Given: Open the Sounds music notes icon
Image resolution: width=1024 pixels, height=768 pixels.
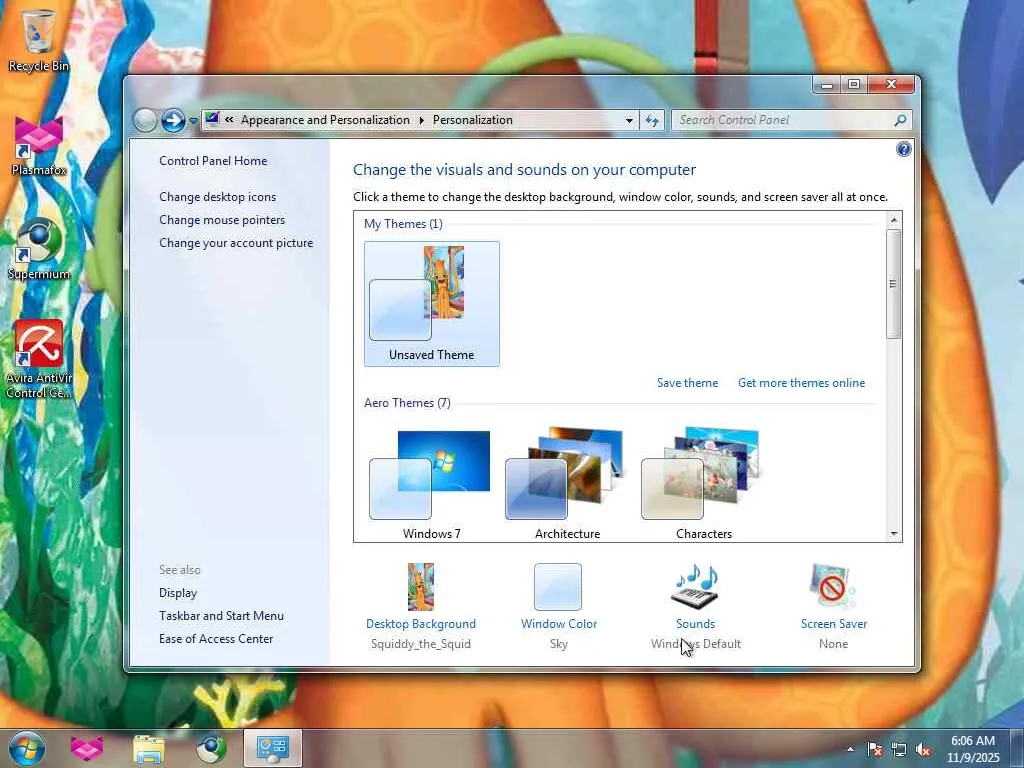Looking at the screenshot, I should click(696, 586).
